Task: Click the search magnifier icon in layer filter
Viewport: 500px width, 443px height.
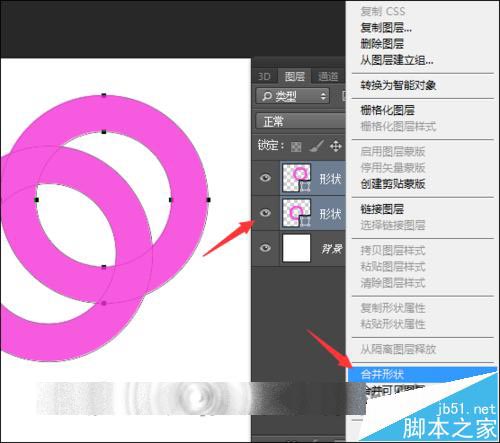Action: [267, 96]
